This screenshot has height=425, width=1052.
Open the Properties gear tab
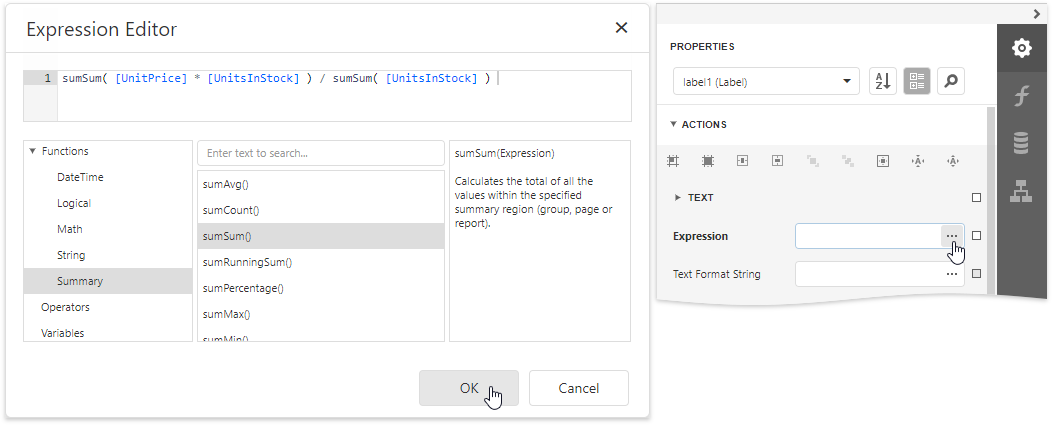point(1021,48)
